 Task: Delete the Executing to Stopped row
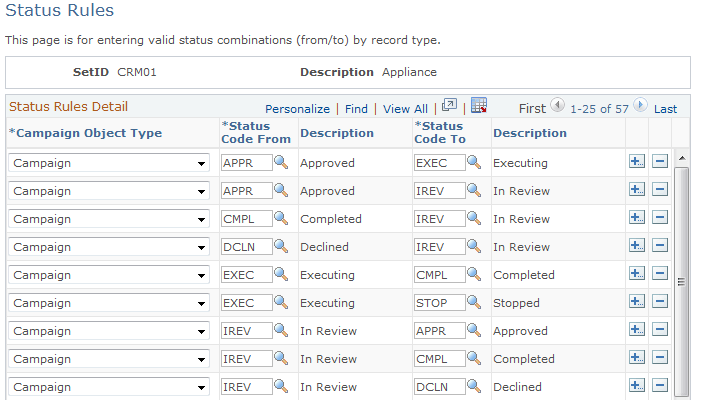[x=660, y=302]
